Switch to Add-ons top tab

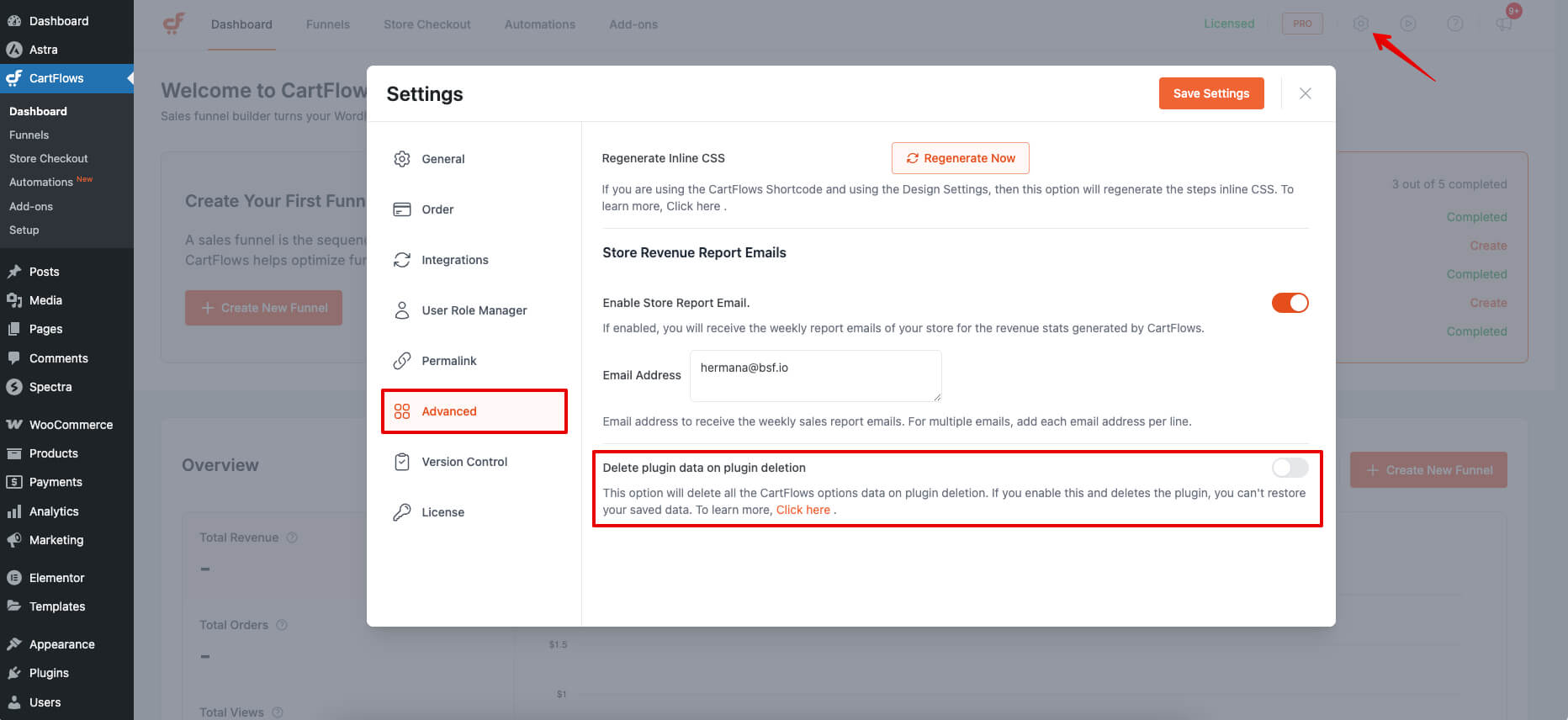[633, 24]
